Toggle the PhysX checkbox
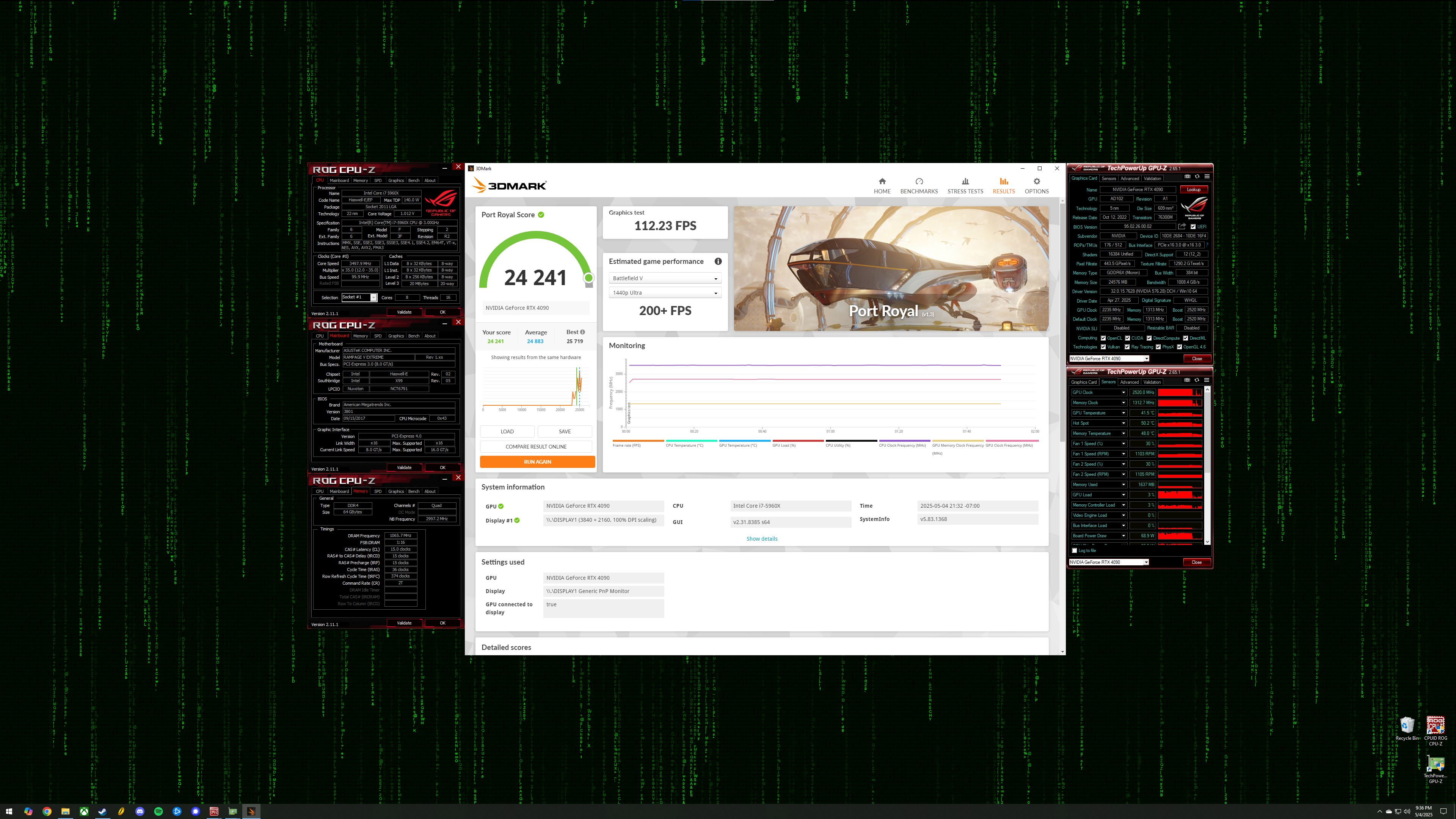Image resolution: width=1456 pixels, height=819 pixels. click(x=1158, y=347)
